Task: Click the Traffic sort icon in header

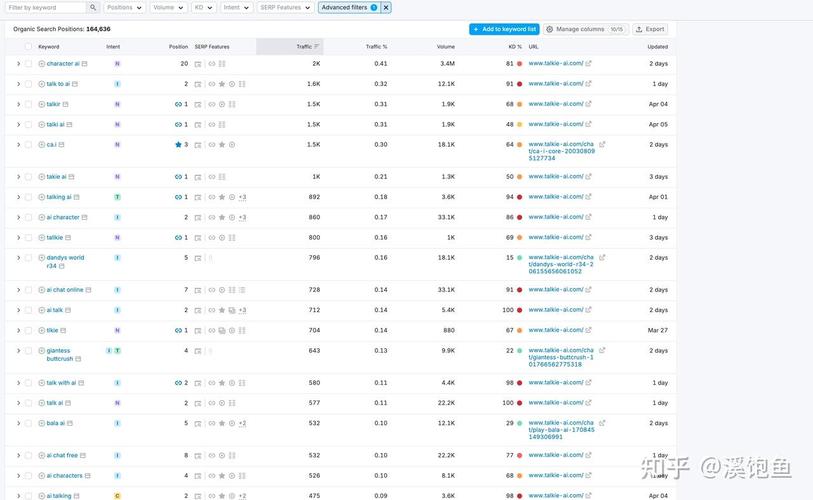Action: [x=317, y=47]
